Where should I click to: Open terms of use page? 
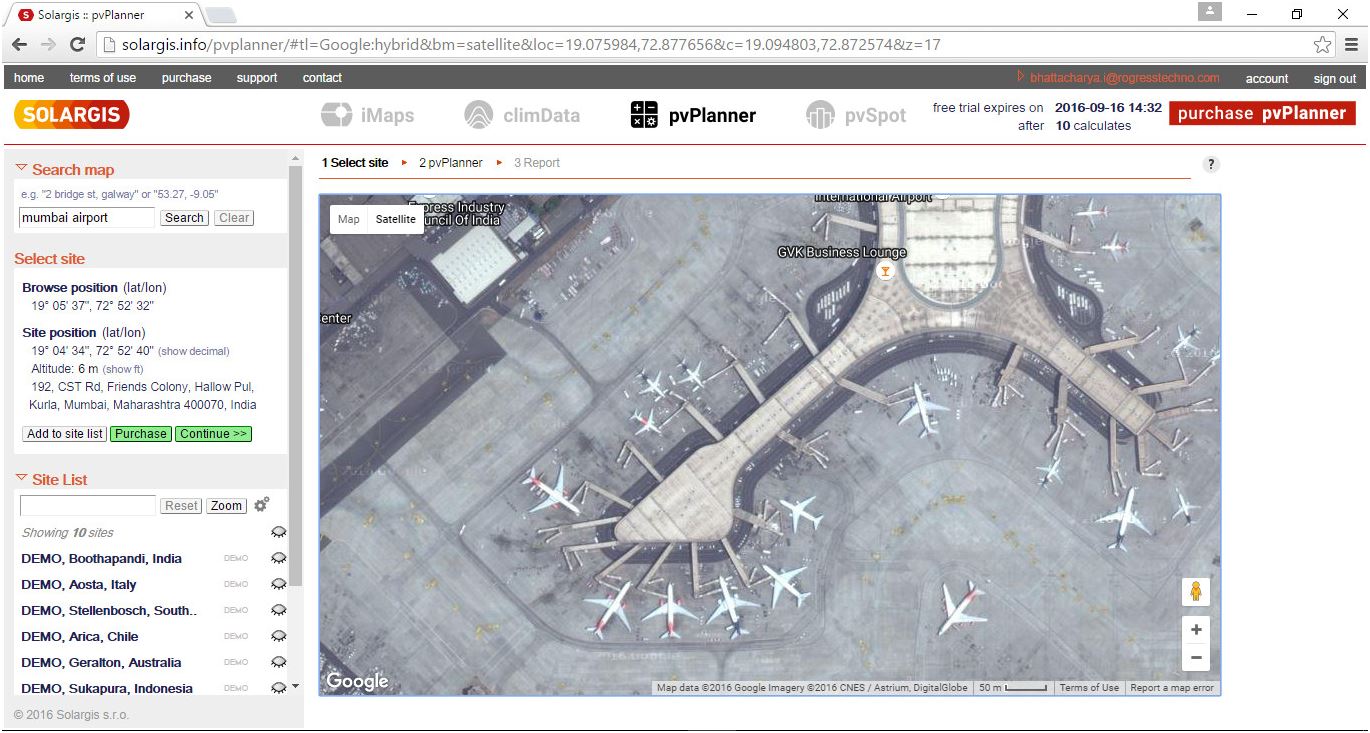coord(103,78)
